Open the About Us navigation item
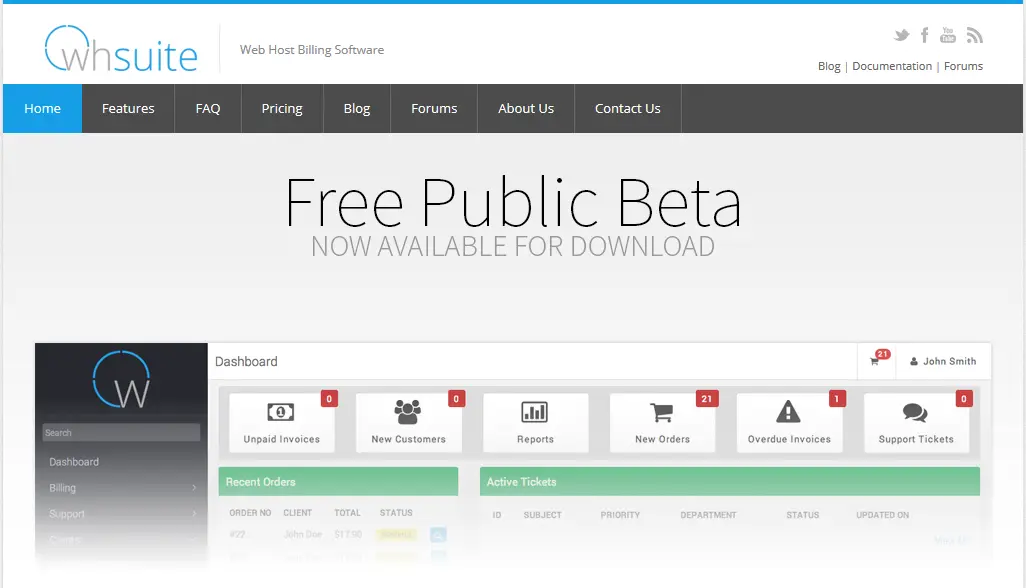 (526, 109)
